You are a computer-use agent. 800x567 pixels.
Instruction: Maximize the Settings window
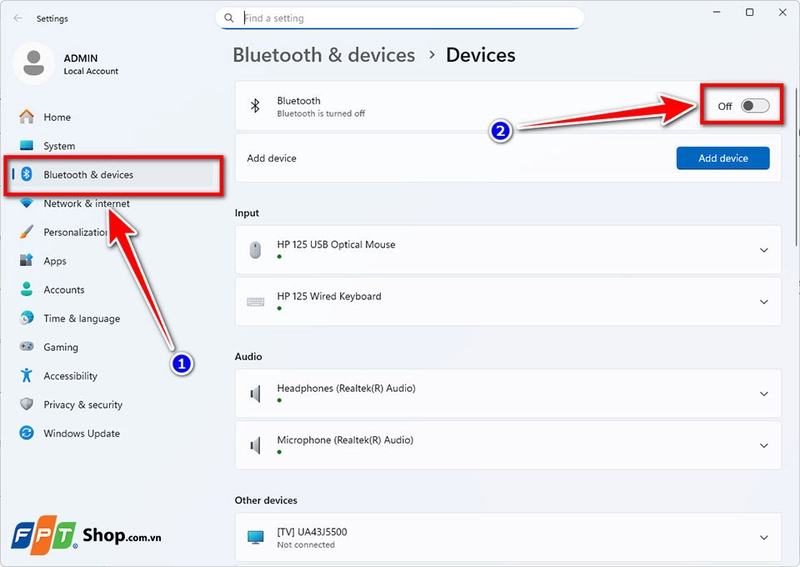click(x=749, y=12)
